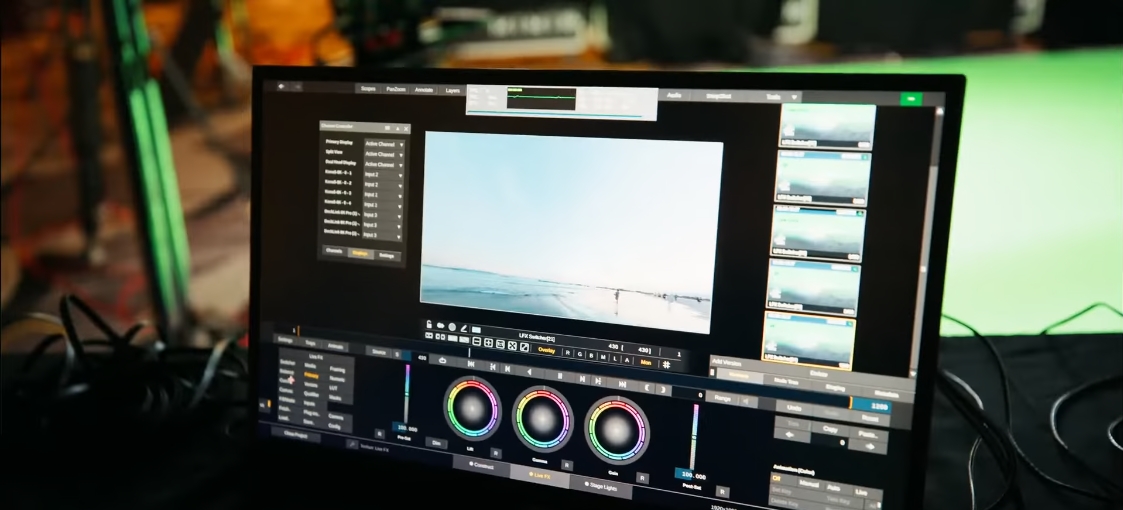Open the Primary Display Active Channel dropdown
Screen dimensions: 1123x510
384,144
